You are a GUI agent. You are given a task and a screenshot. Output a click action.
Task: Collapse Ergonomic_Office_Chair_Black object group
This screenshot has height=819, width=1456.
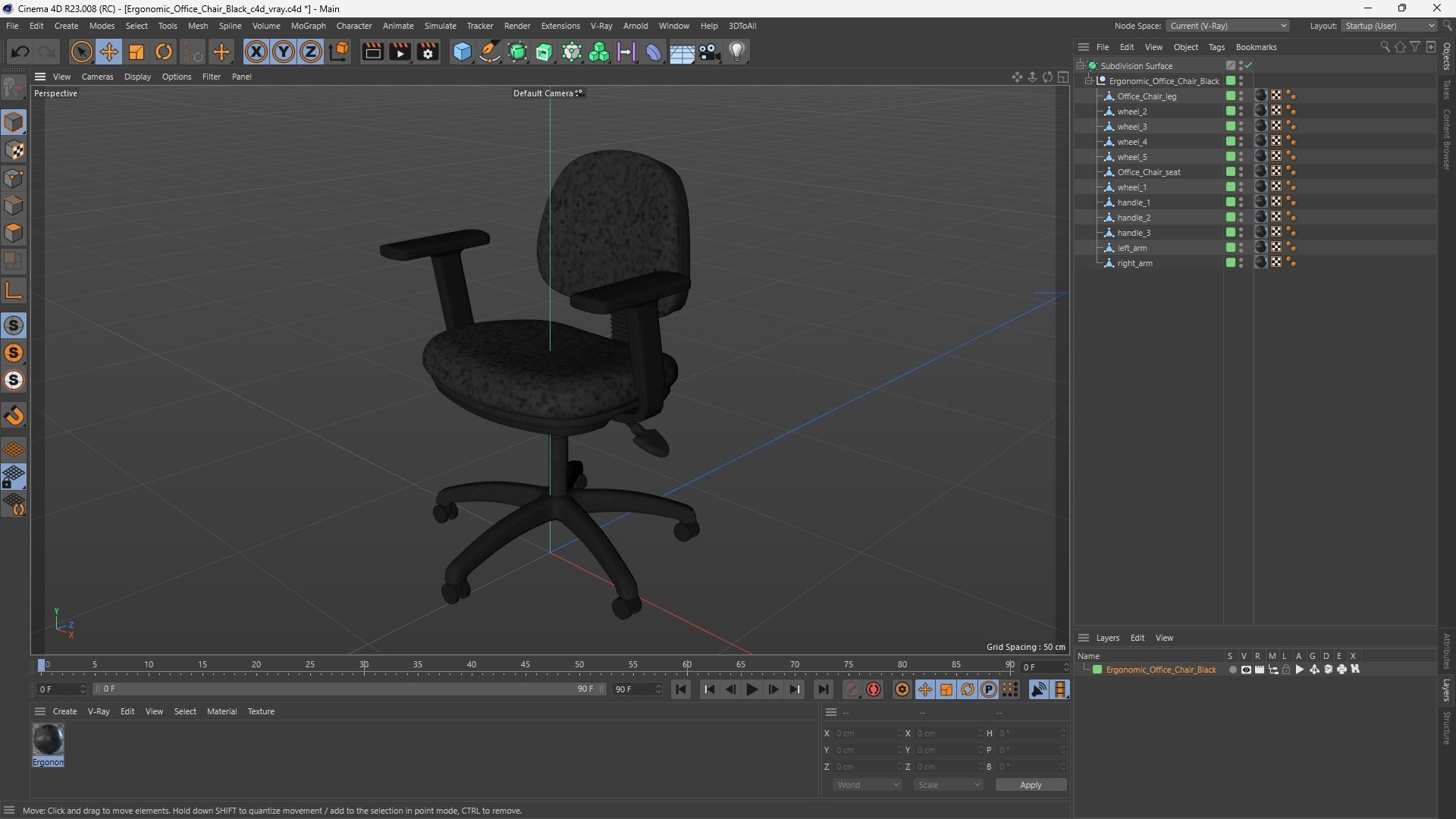[1089, 81]
